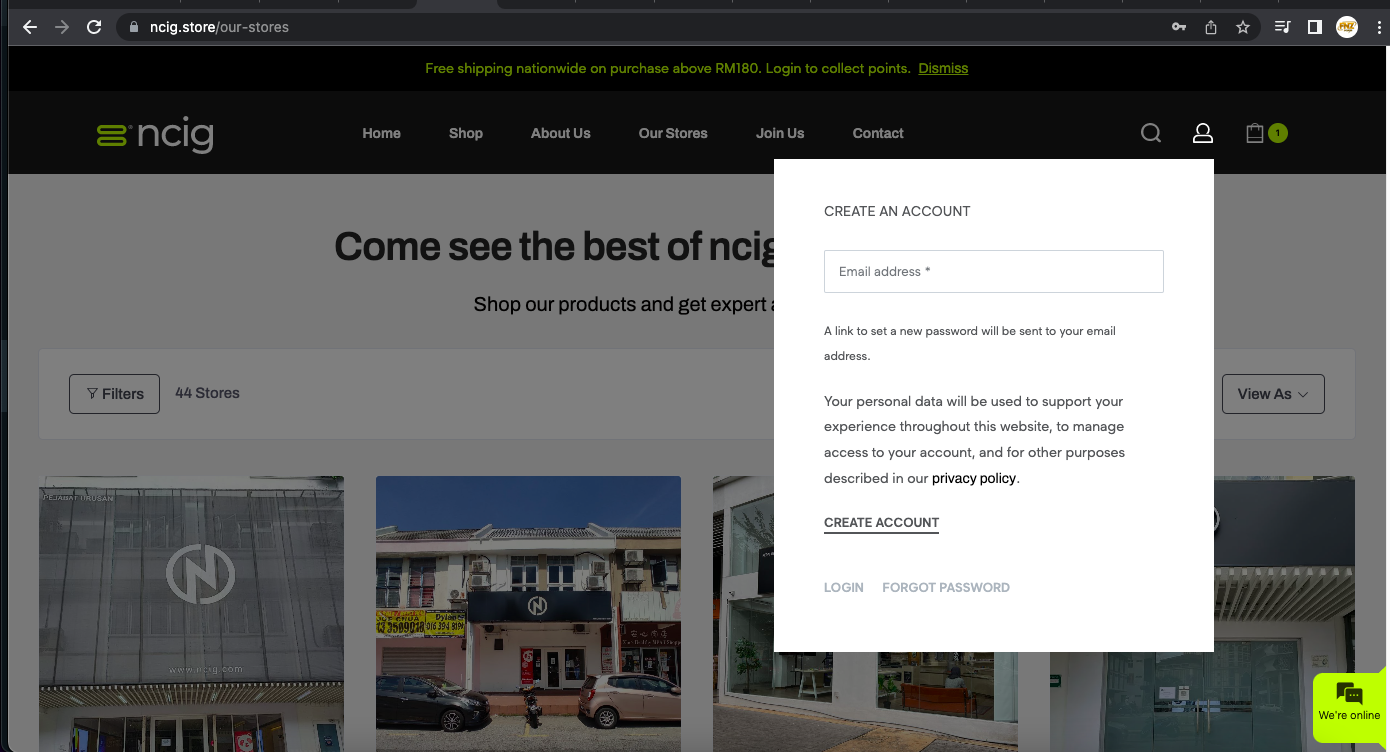Open the Chrome three-dot menu

coord(1379,27)
